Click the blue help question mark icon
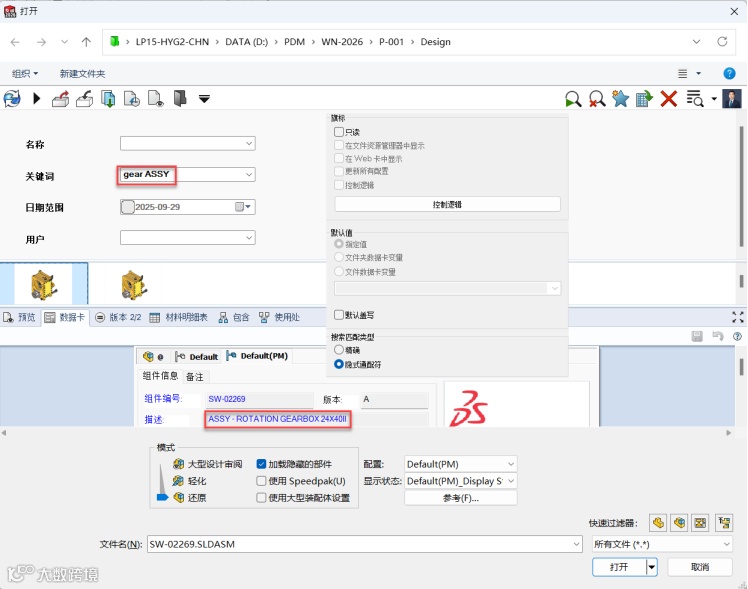Image resolution: width=748 pixels, height=589 pixels. coord(729,73)
